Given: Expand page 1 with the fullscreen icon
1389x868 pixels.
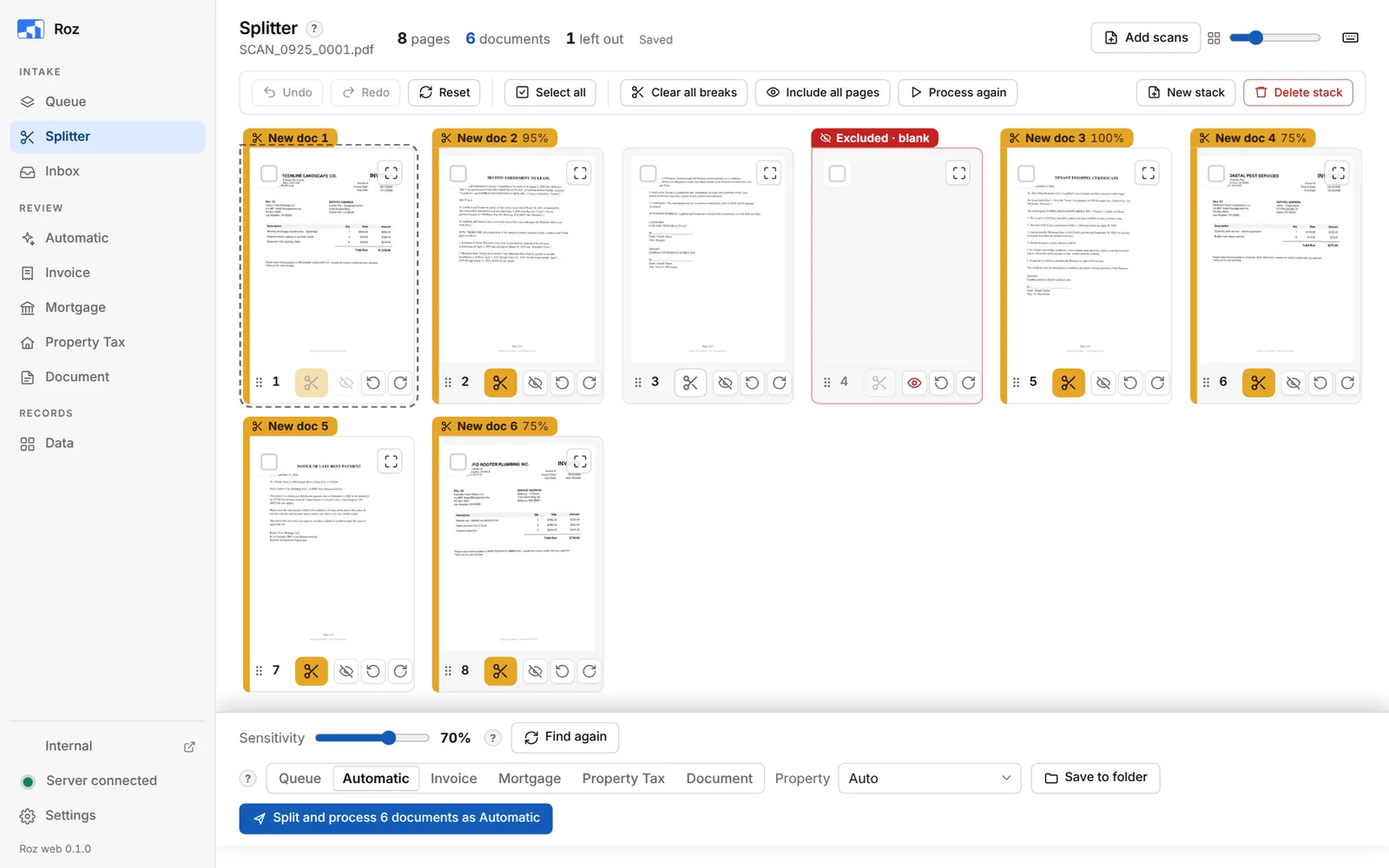Looking at the screenshot, I should click(391, 173).
